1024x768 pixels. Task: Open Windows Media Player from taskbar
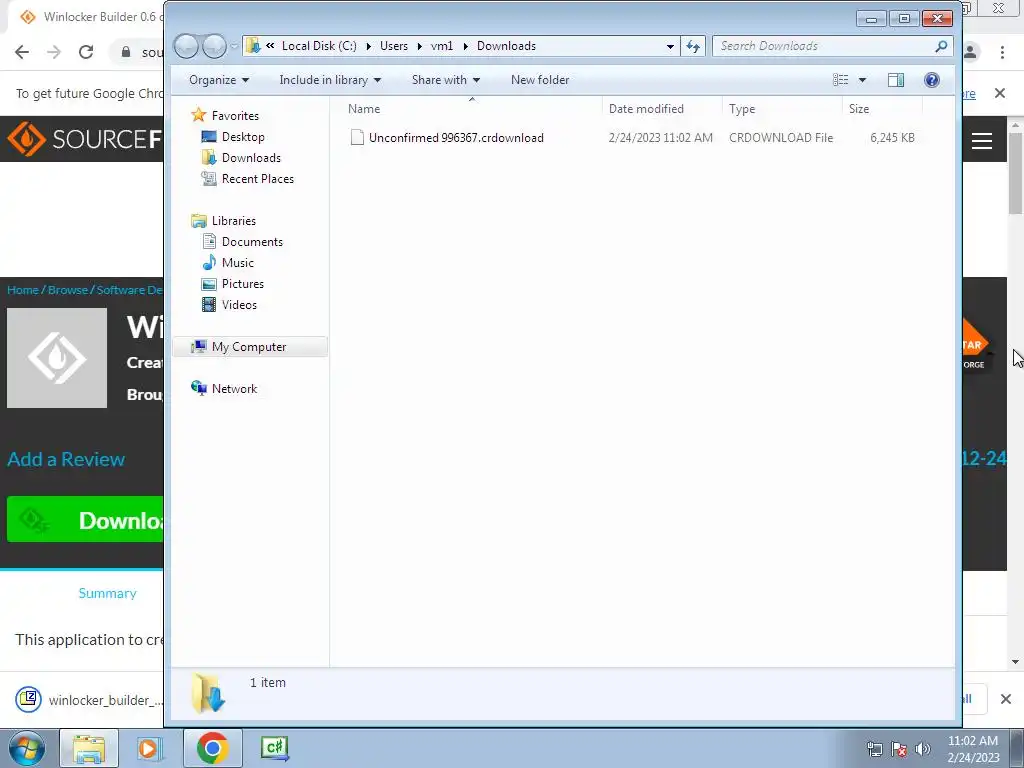(149, 748)
